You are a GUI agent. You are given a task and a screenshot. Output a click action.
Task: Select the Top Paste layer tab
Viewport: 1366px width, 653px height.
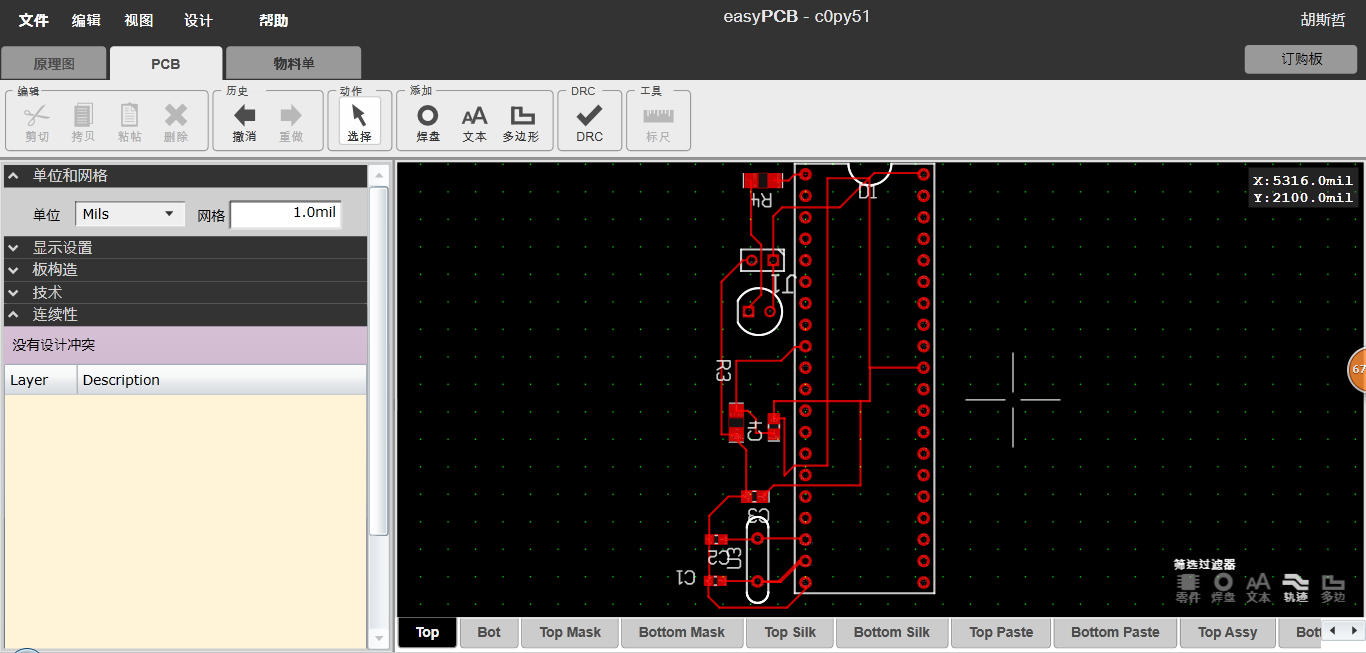1001,632
